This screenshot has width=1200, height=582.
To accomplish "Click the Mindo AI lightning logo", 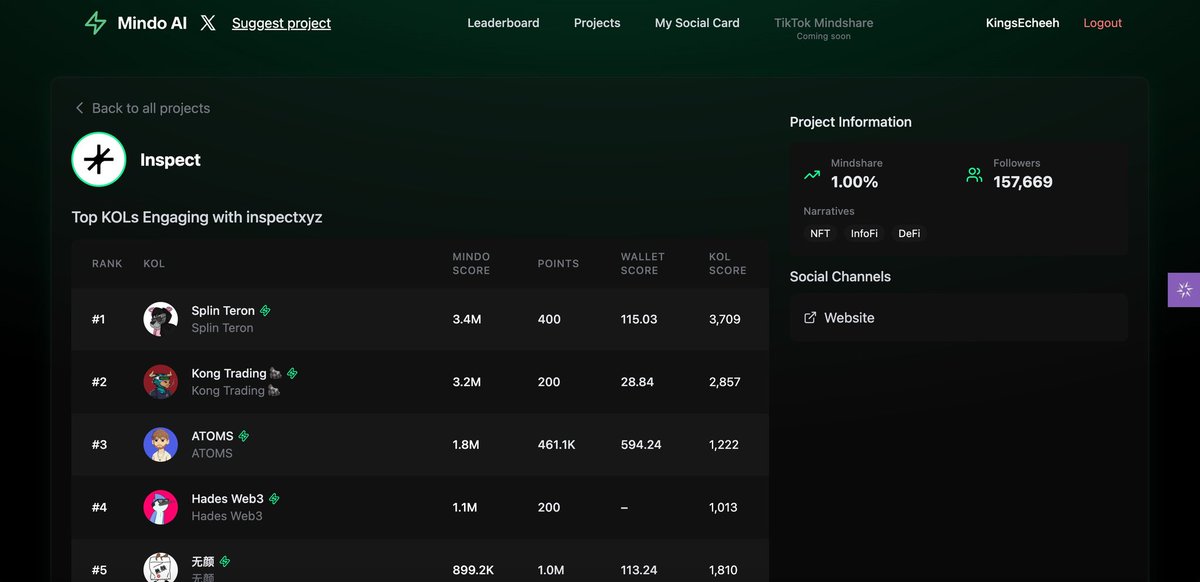I will coord(95,23).
